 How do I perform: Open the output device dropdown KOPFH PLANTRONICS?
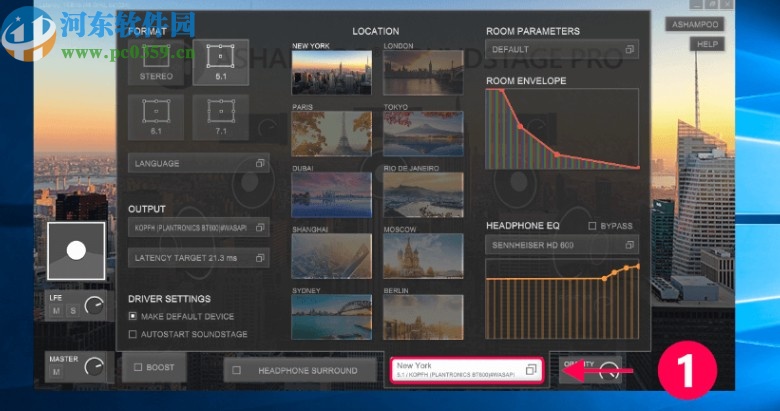198,227
